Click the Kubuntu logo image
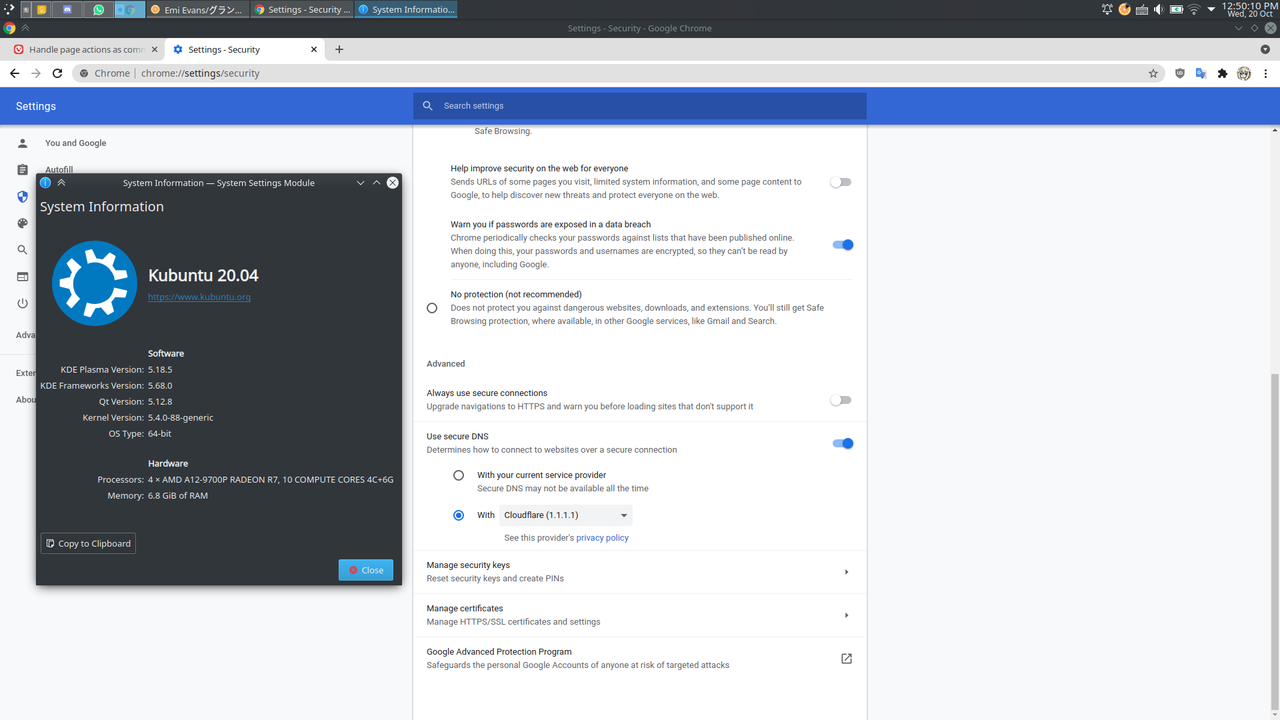 tap(94, 283)
